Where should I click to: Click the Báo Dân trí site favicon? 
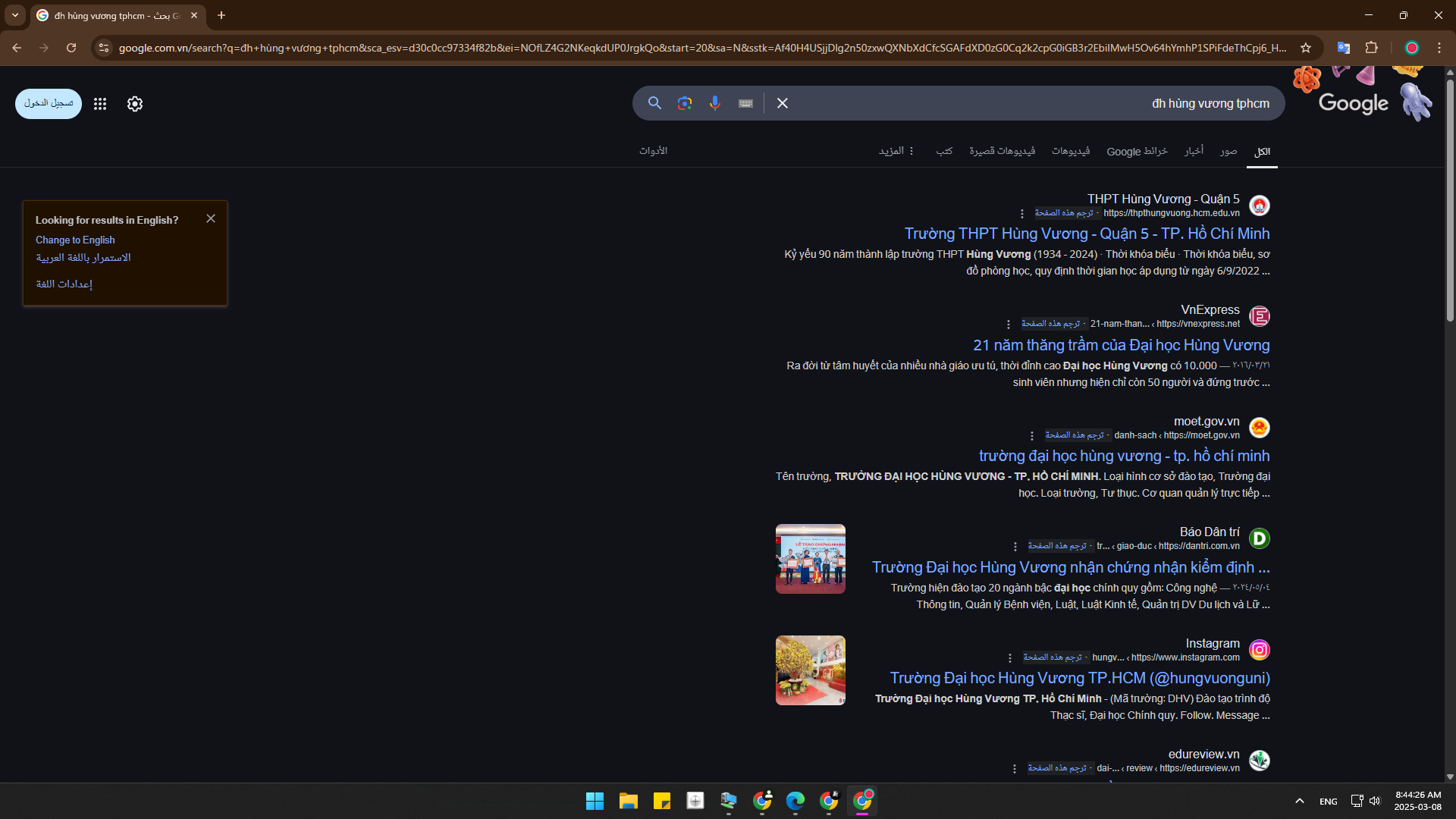click(x=1259, y=538)
